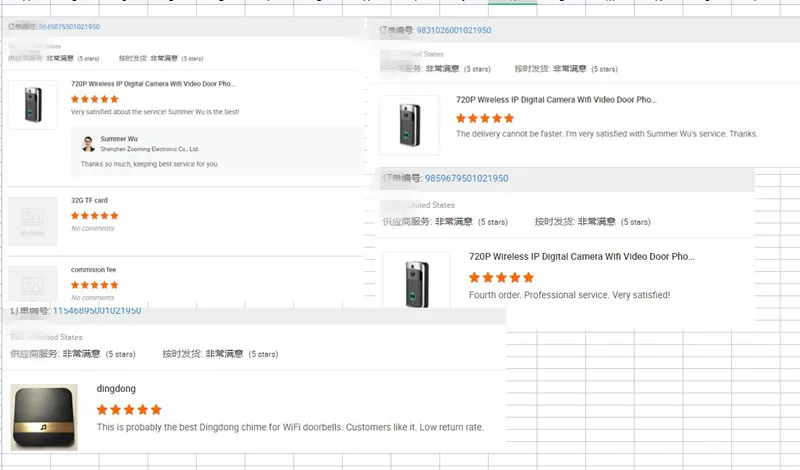Click the stars above 'The delivery cannot be faster'

487,117
